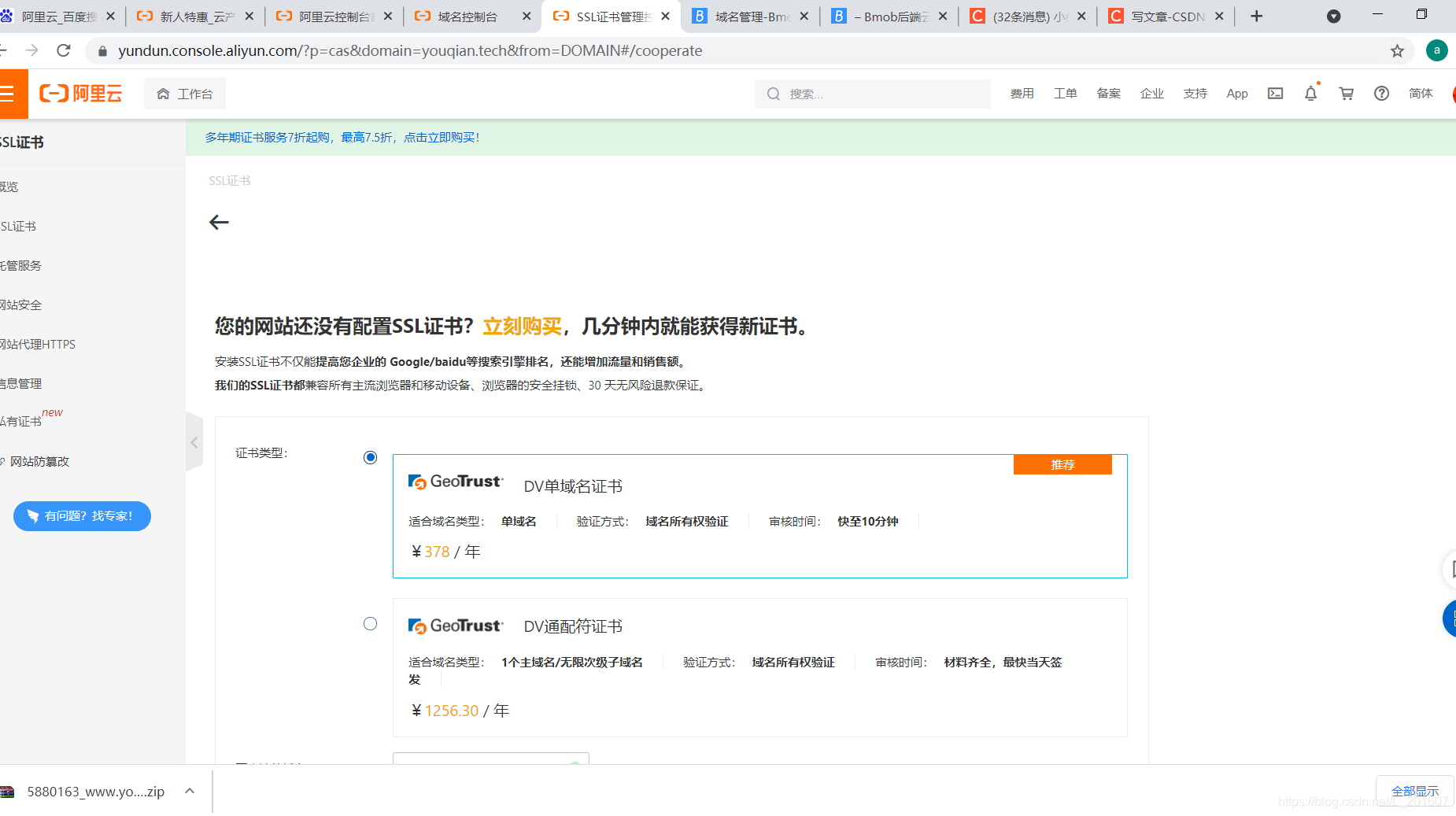1456x816 pixels.
Task: Click the 推荐 badge
Action: click(x=1062, y=465)
